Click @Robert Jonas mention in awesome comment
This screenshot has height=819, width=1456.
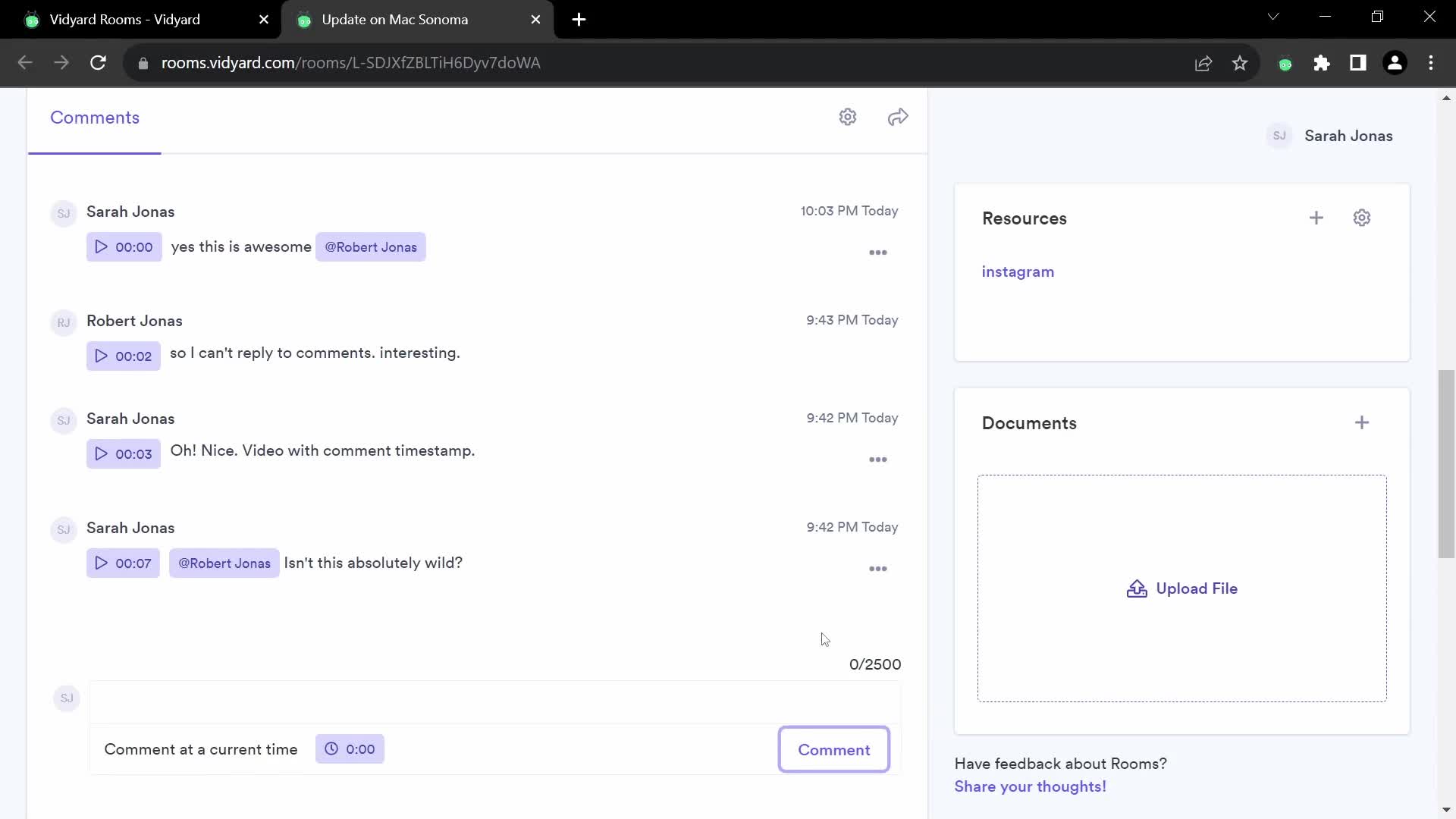[x=371, y=247]
